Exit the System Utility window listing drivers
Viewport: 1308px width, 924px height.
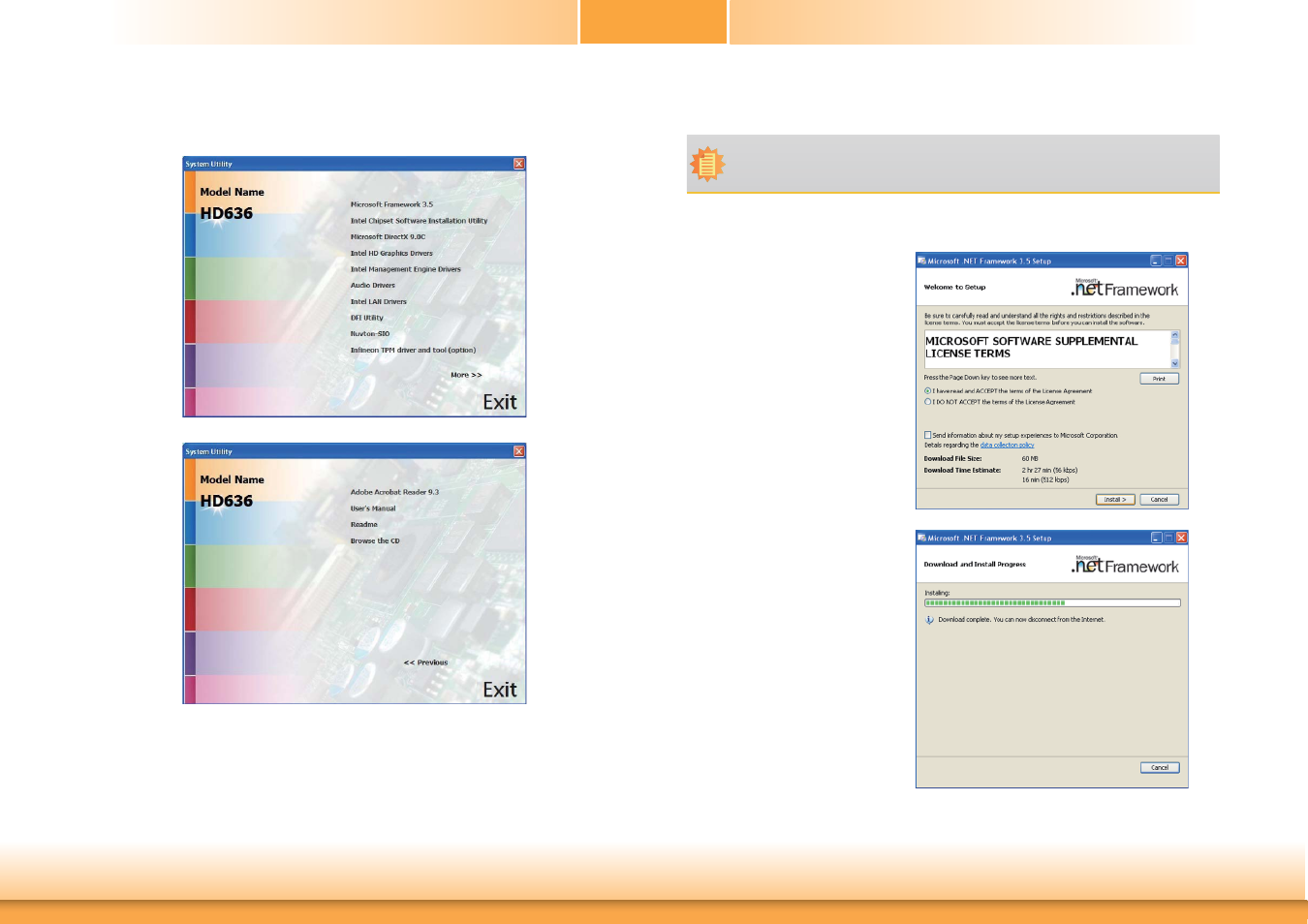point(500,402)
